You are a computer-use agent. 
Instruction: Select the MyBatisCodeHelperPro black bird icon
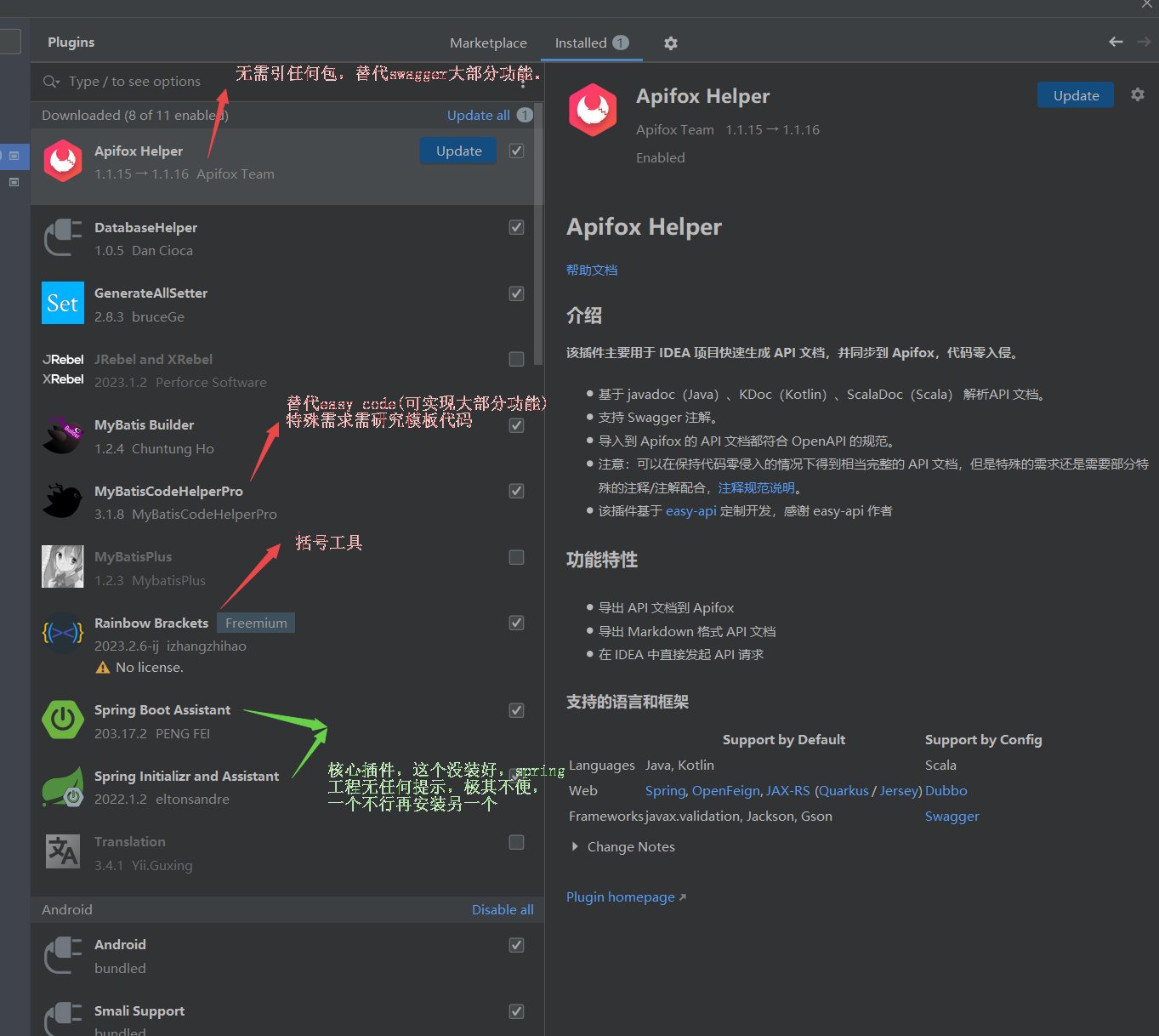pyautogui.click(x=63, y=502)
